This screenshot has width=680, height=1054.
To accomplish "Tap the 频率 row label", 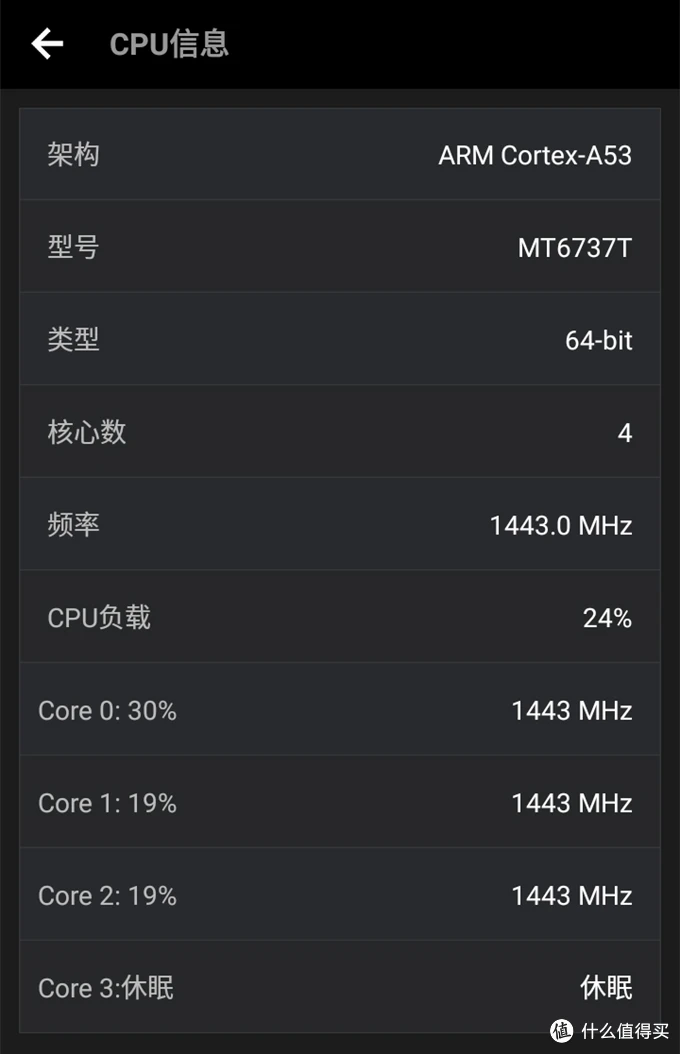I will [x=73, y=525].
